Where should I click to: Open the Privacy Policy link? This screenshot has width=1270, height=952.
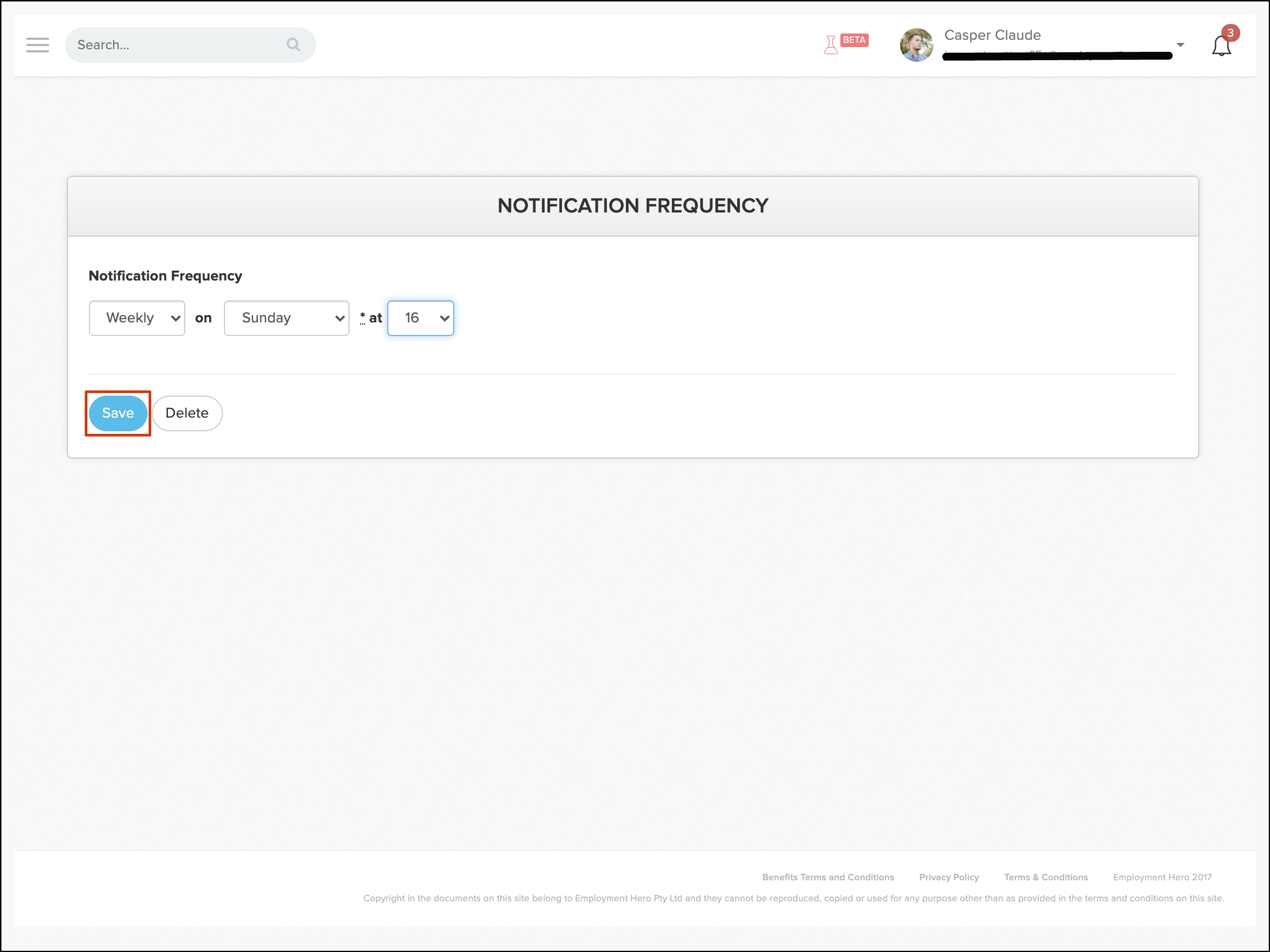coord(949,877)
